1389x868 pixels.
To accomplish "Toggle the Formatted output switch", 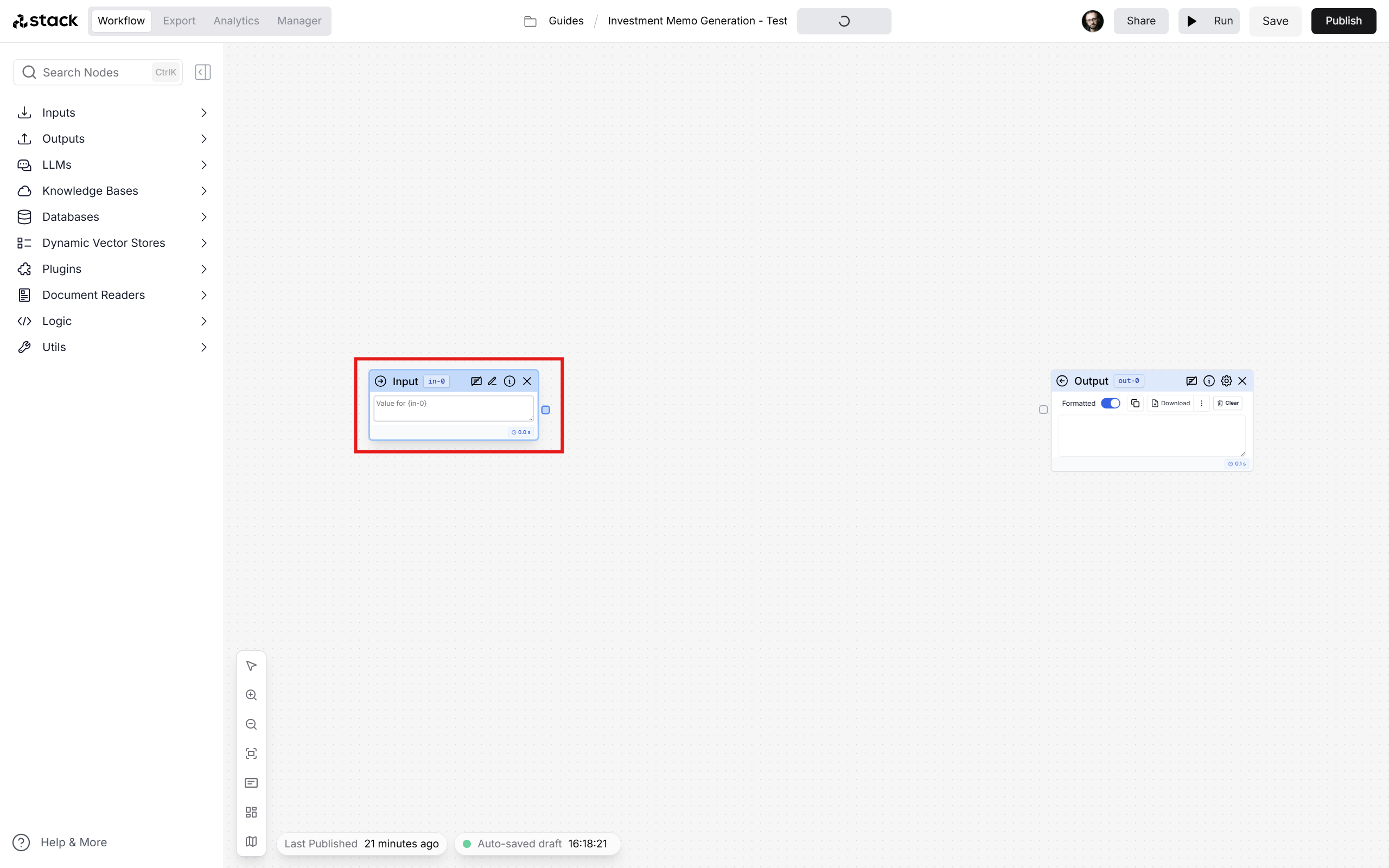I will coord(1110,403).
